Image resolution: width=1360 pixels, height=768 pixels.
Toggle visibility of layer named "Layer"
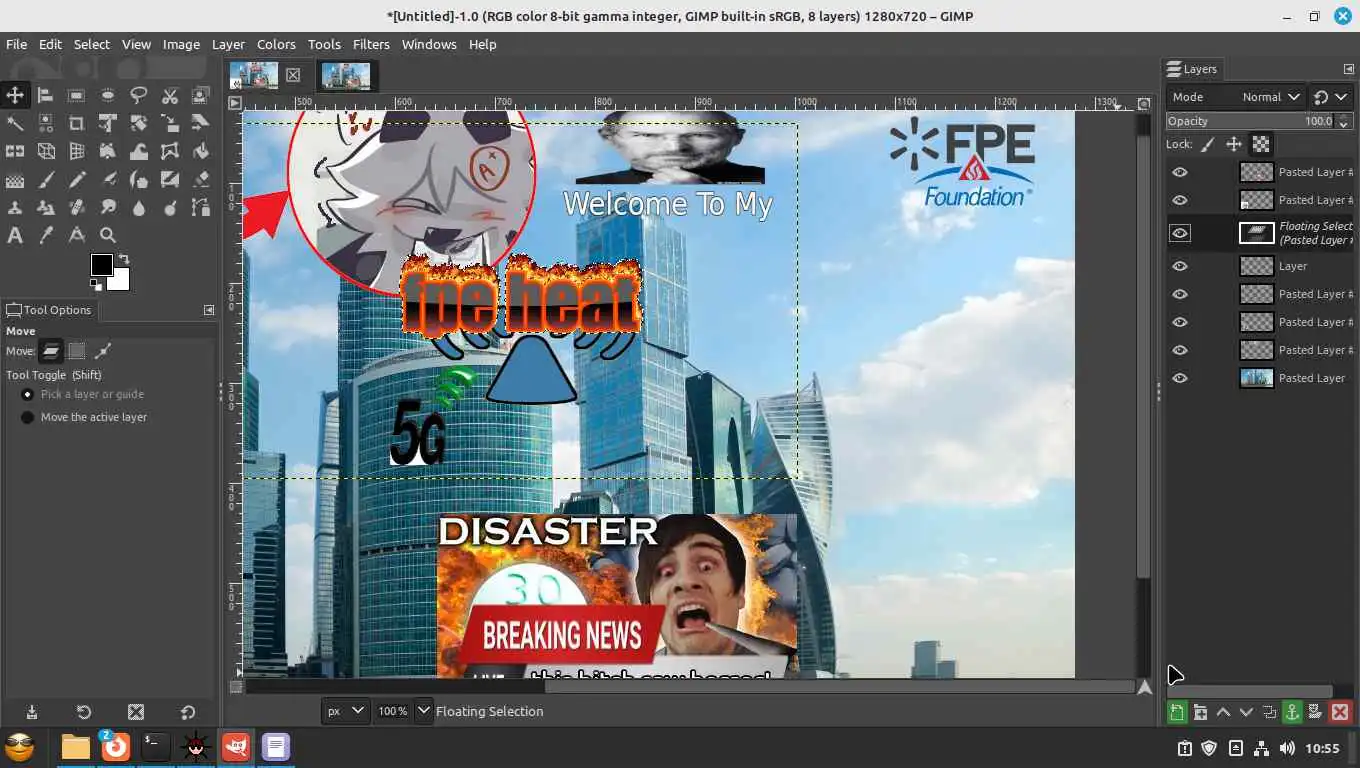tap(1180, 266)
